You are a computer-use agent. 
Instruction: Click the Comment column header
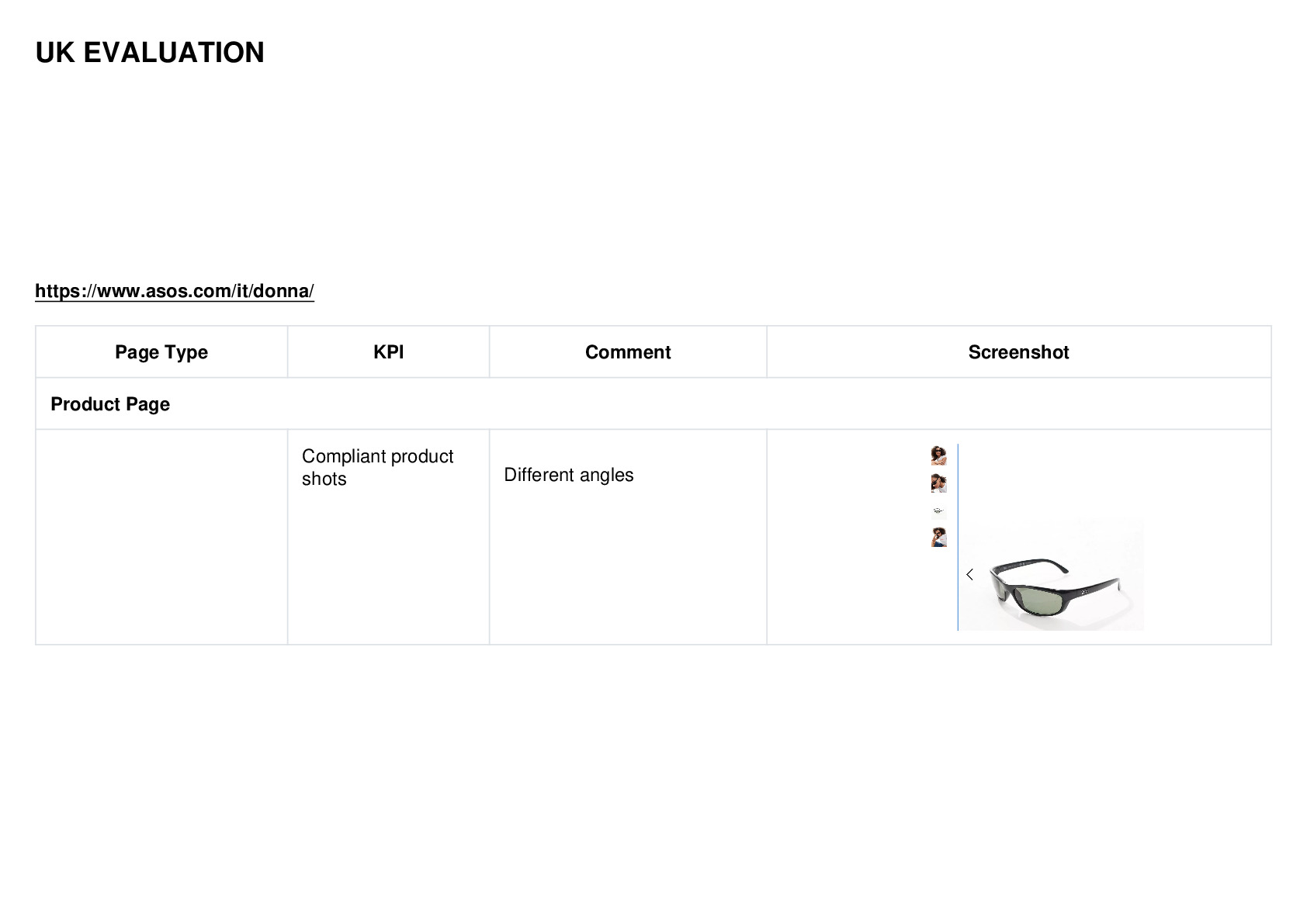click(628, 352)
